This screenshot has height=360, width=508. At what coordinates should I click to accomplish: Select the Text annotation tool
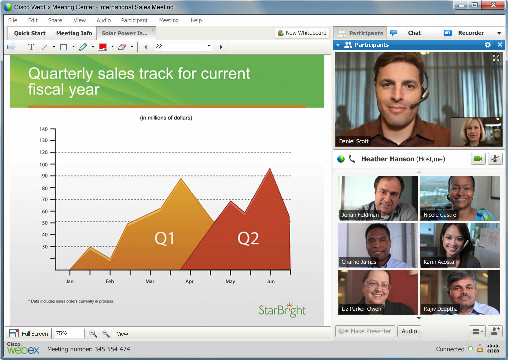click(x=31, y=47)
